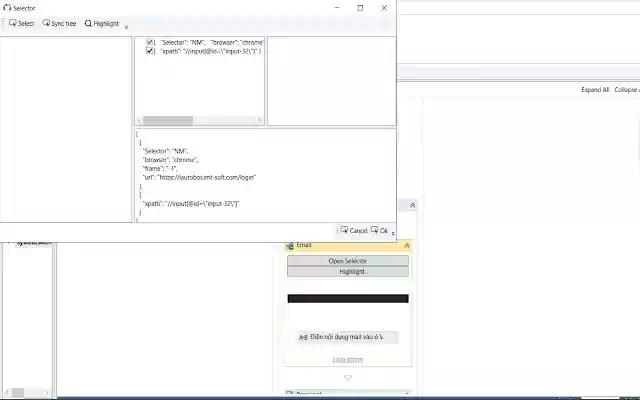The height and width of the screenshot is (400, 640).
Task: Click Sync tree in Selector toolbar
Action: tap(59, 23)
